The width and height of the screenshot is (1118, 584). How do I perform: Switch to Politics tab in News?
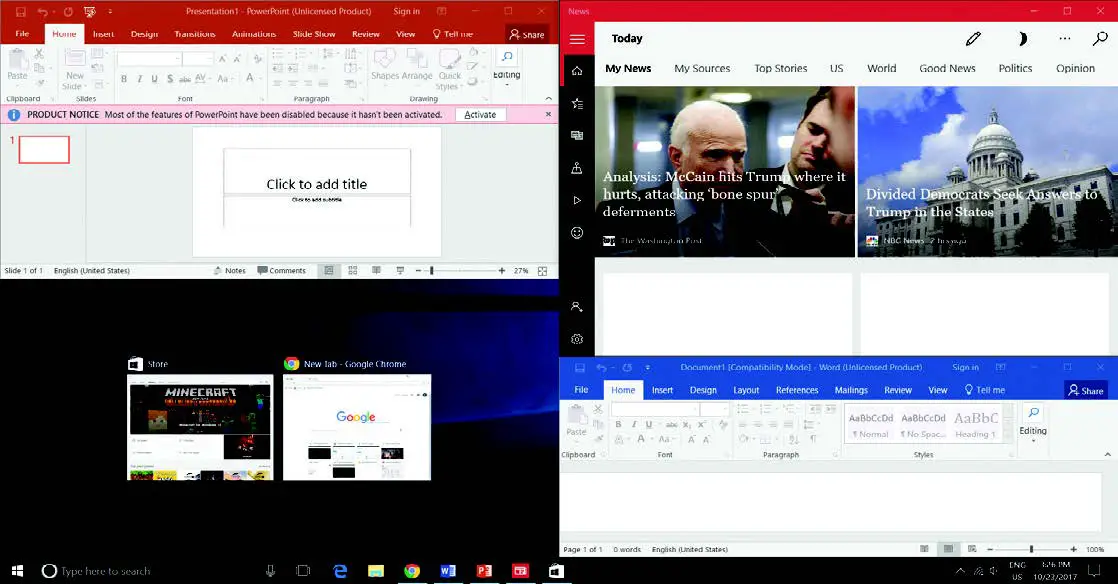tap(1015, 68)
